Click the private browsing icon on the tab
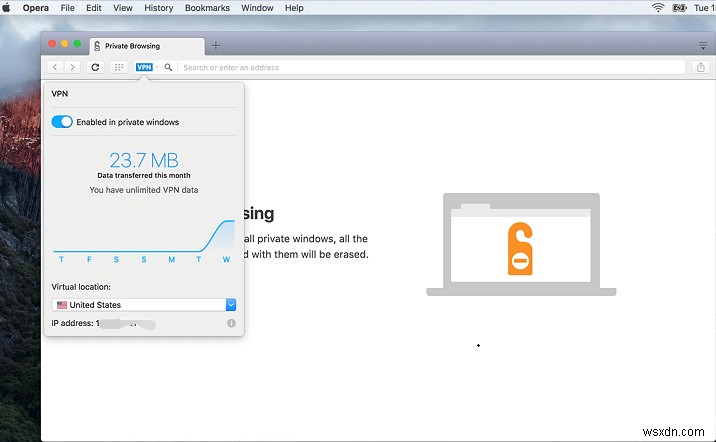The height and width of the screenshot is (442, 716). (97, 46)
